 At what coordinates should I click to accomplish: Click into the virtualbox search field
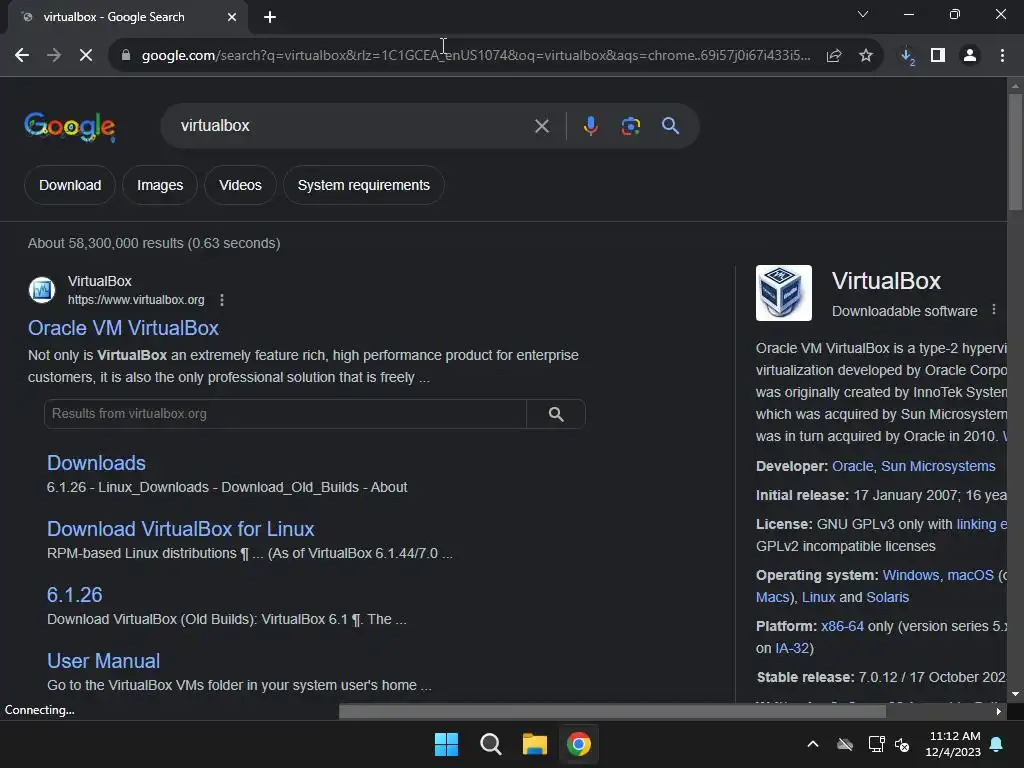point(353,125)
